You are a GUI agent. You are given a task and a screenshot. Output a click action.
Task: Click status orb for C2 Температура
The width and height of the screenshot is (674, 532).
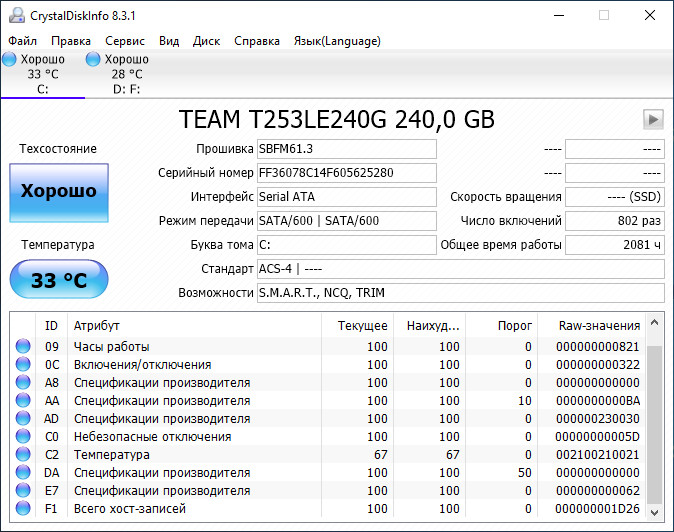(23, 455)
